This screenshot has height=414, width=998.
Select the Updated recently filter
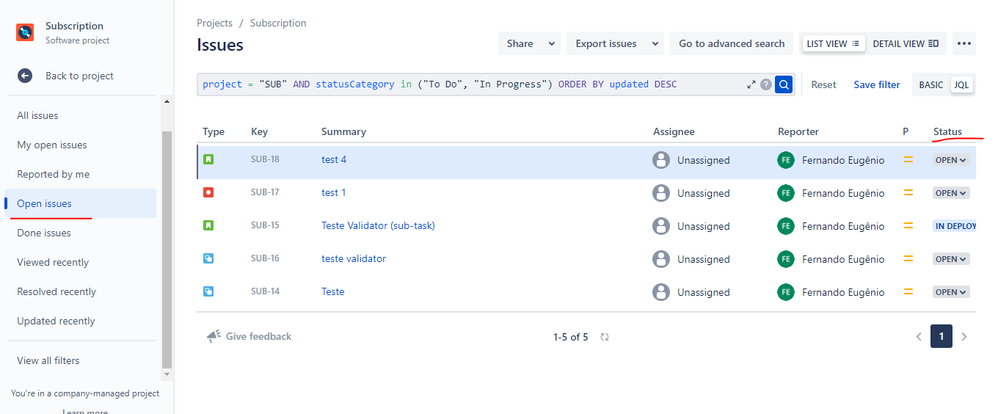pyautogui.click(x=80, y=320)
